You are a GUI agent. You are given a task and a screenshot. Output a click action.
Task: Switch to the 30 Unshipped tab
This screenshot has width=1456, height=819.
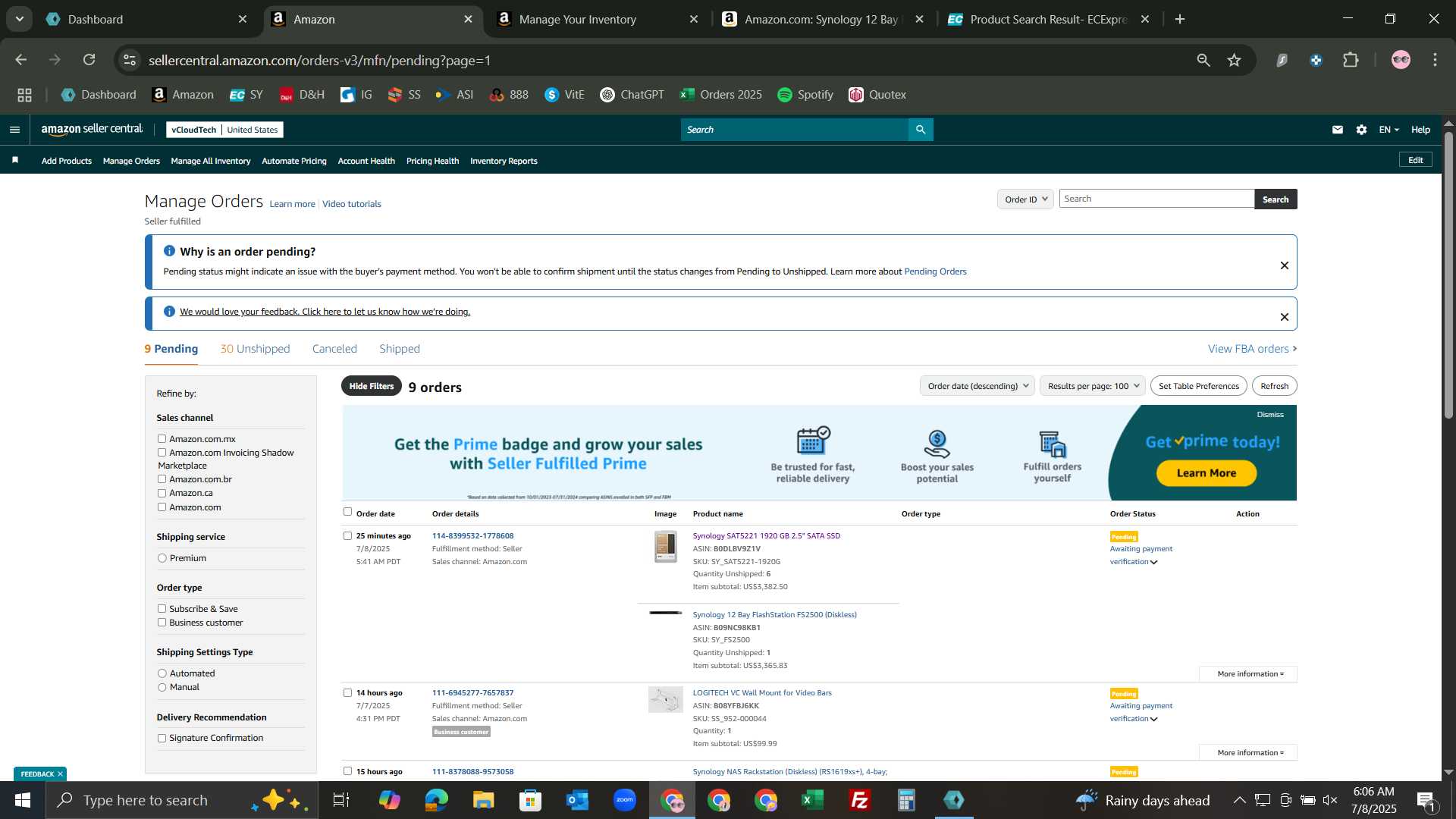click(255, 349)
